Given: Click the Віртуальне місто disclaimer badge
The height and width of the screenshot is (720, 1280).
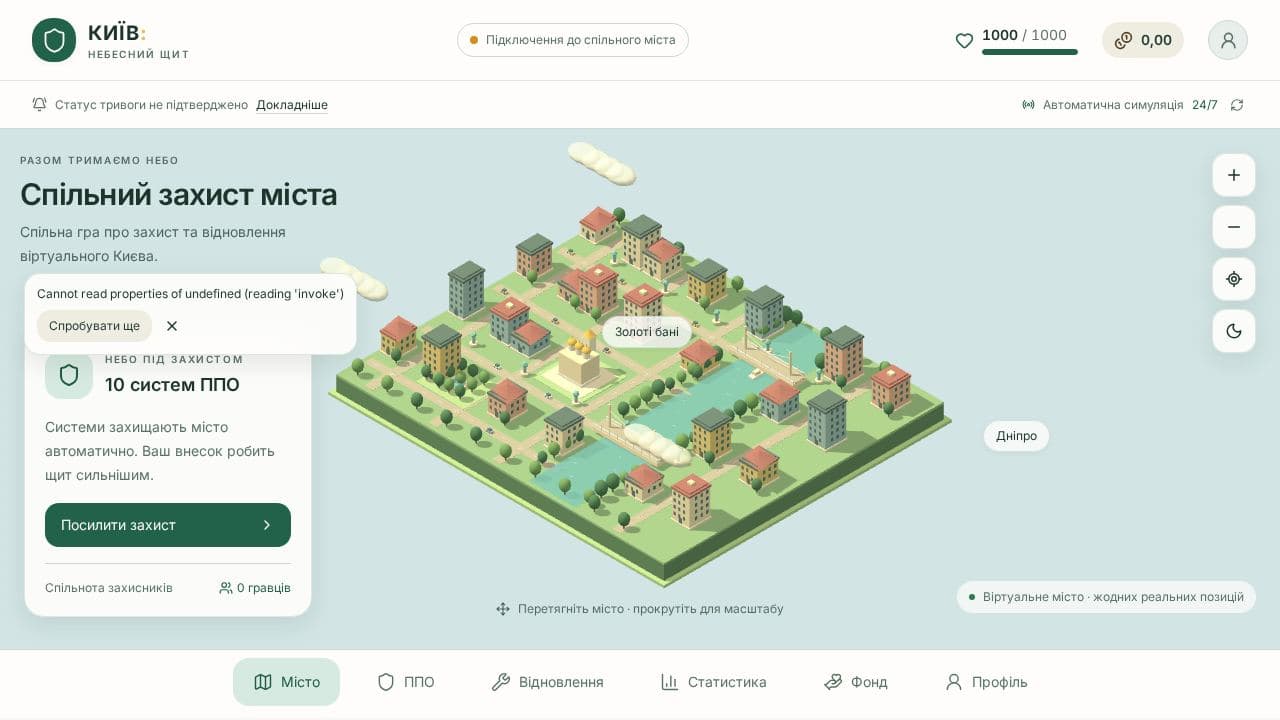Looking at the screenshot, I should 1106,597.
